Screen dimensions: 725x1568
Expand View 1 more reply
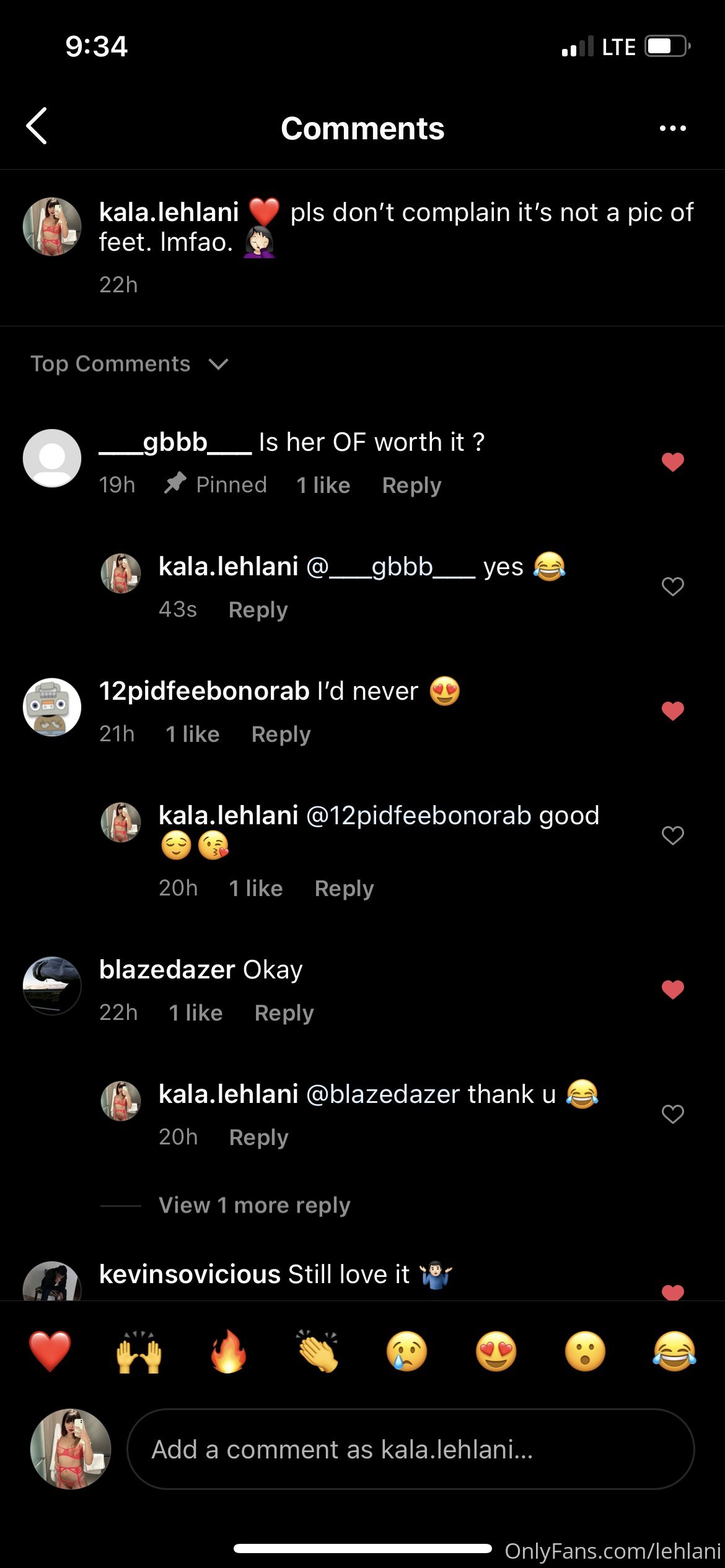pyautogui.click(x=254, y=1205)
